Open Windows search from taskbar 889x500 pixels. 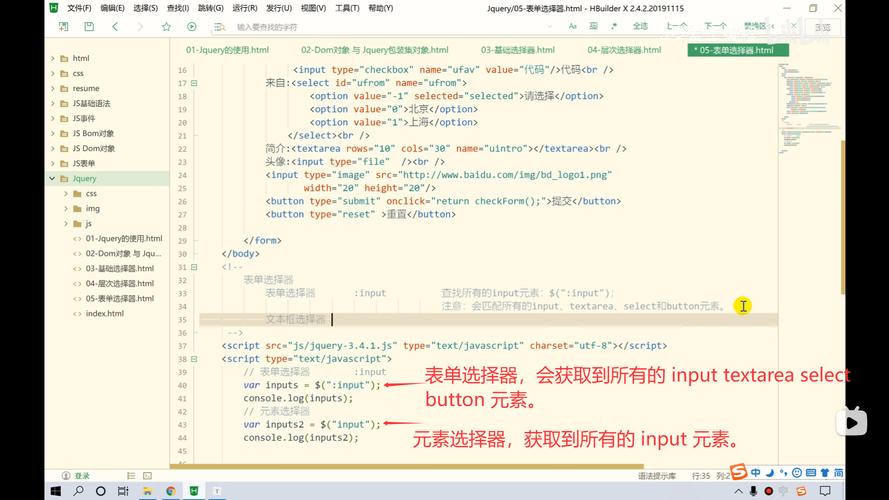[x=78, y=491]
